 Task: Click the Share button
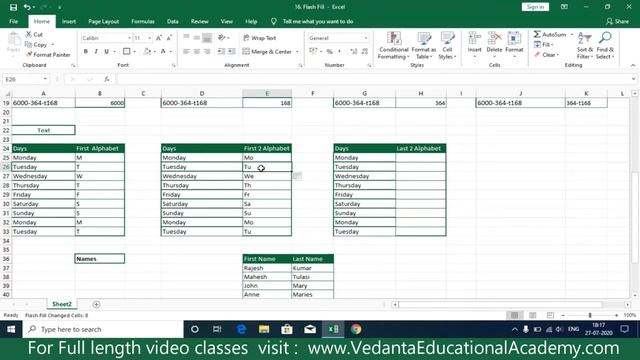coord(618,21)
